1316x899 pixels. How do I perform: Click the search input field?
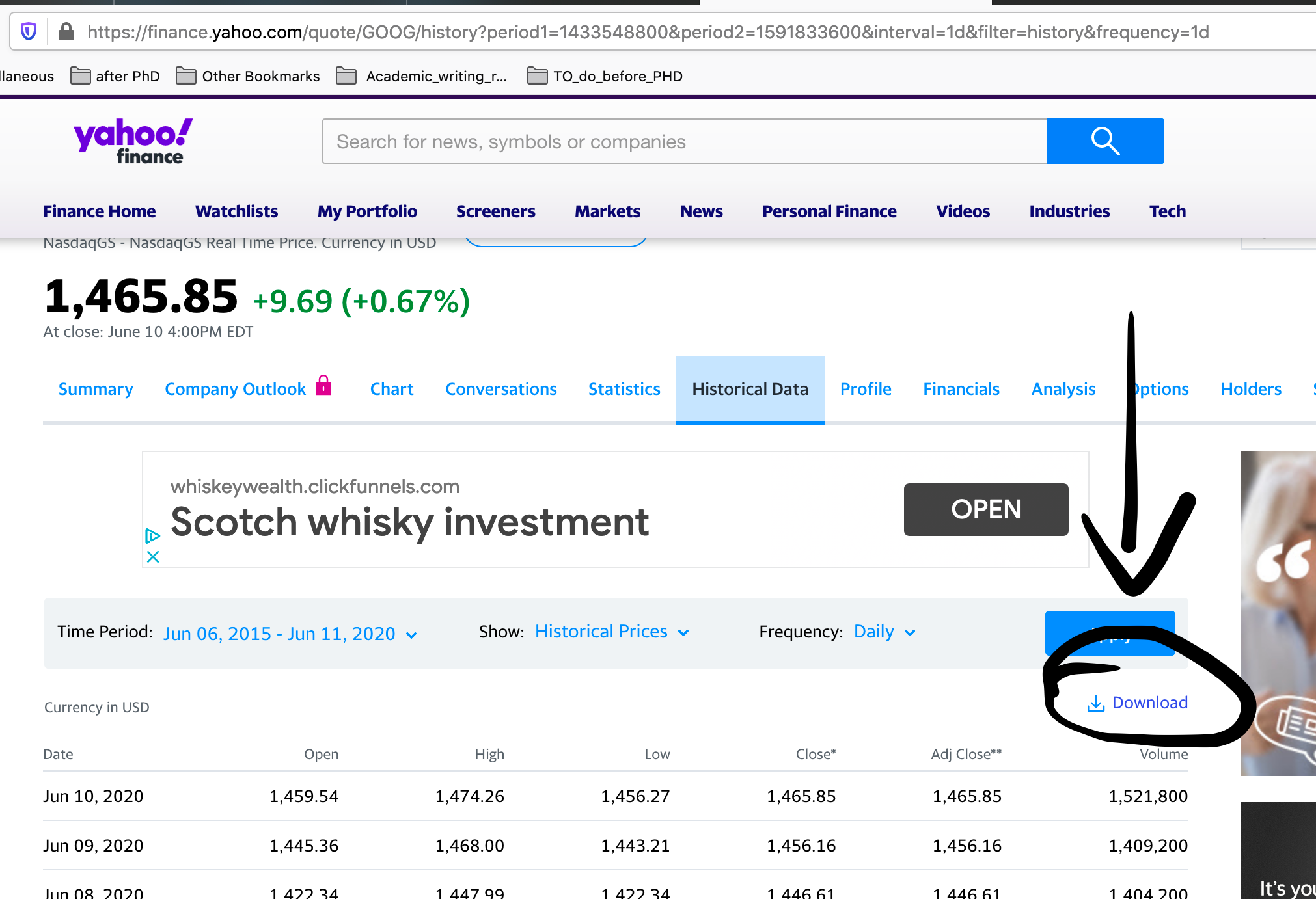(x=685, y=141)
